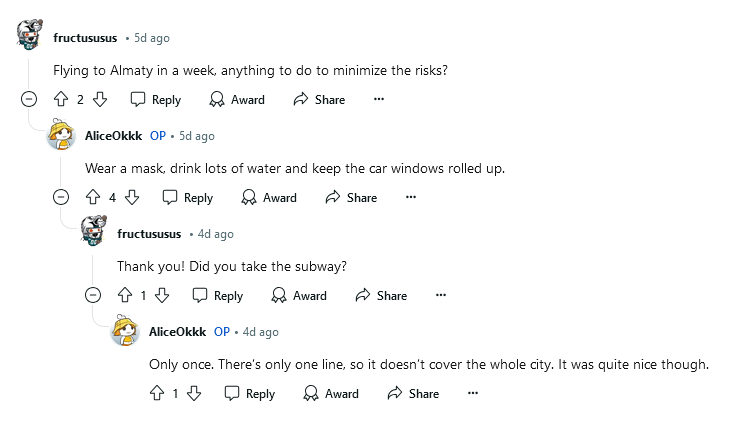Image resolution: width=732 pixels, height=421 pixels.
Task: Collapse the 'Wear a mask' reply thread
Action: (x=62, y=197)
